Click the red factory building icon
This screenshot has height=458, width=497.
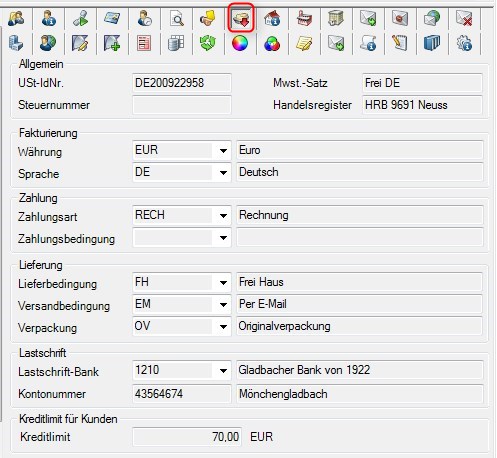tap(304, 19)
